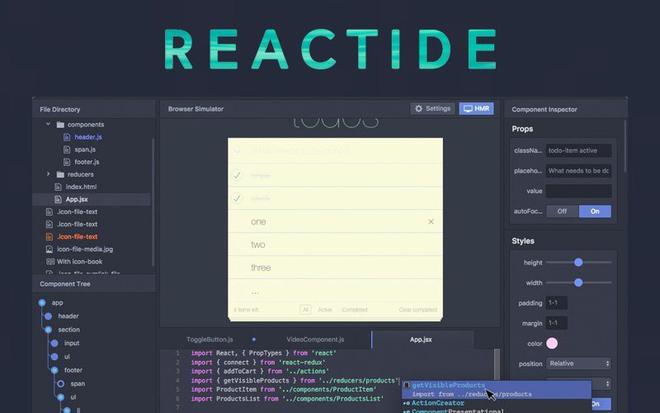Click the 'react-redux' import code line

click(x=258, y=362)
